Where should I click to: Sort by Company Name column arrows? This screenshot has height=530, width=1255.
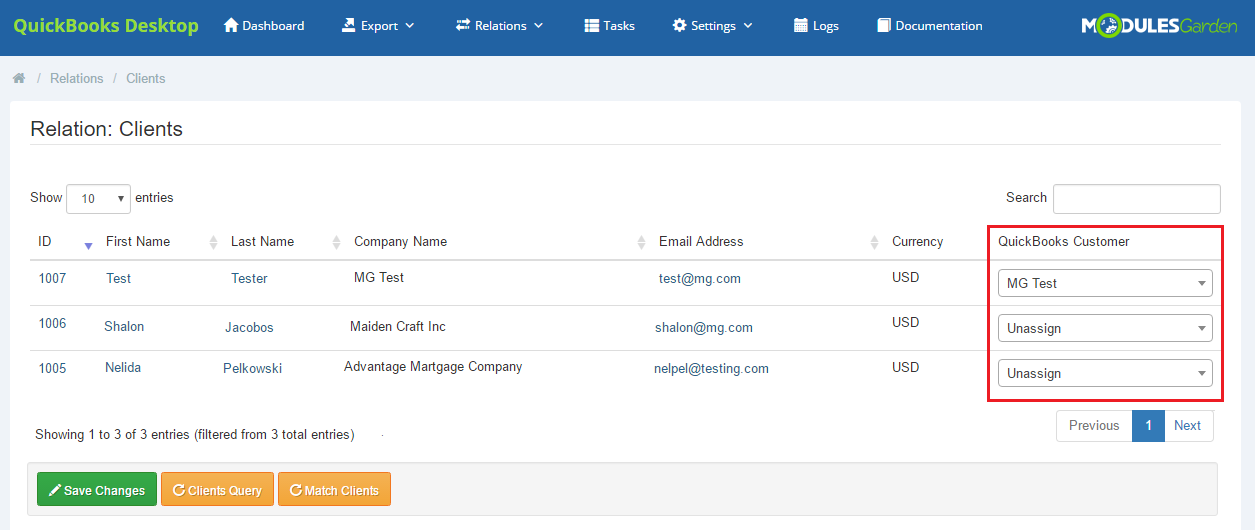(642, 242)
